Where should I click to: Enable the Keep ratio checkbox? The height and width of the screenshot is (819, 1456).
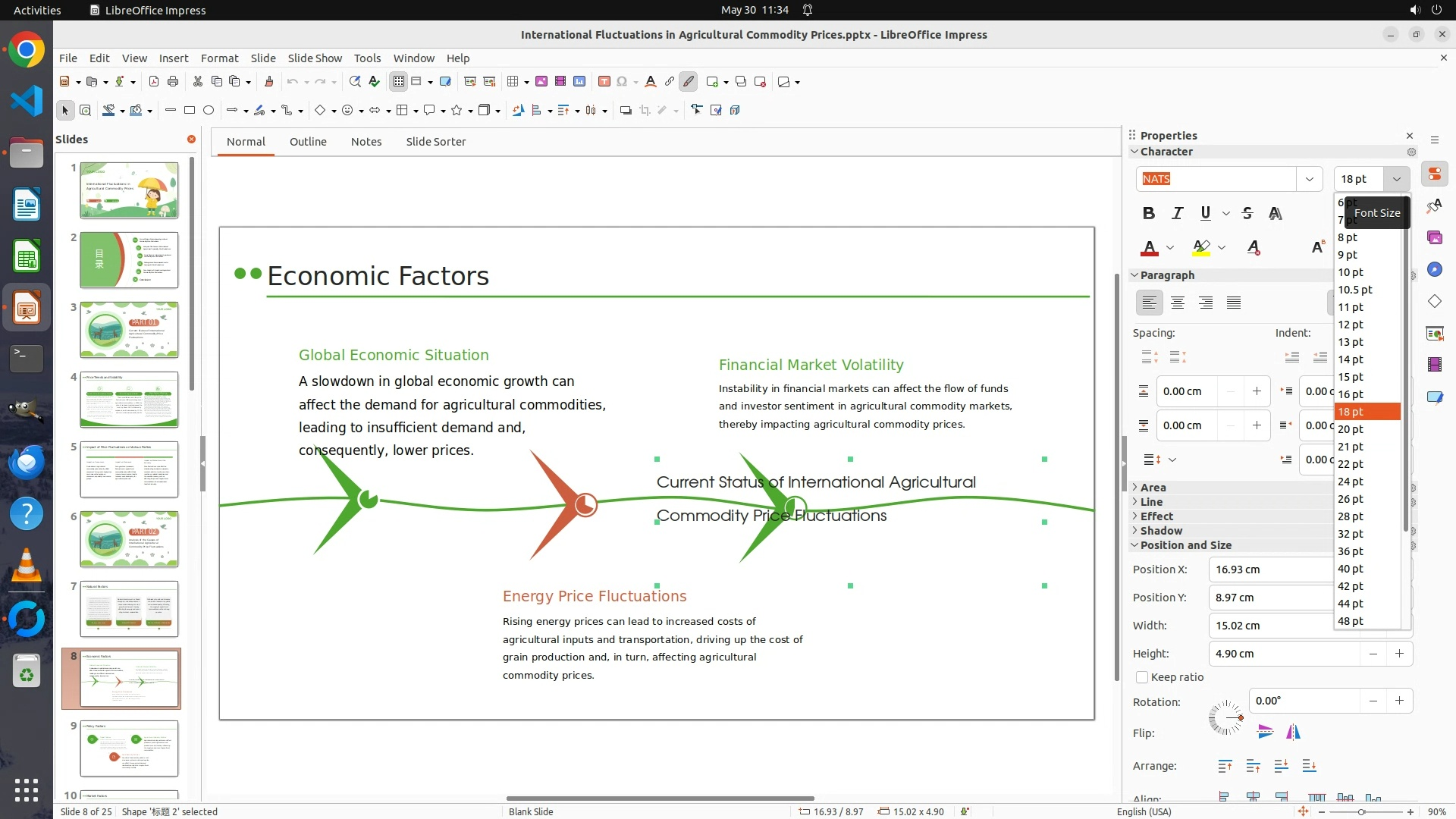1142,677
